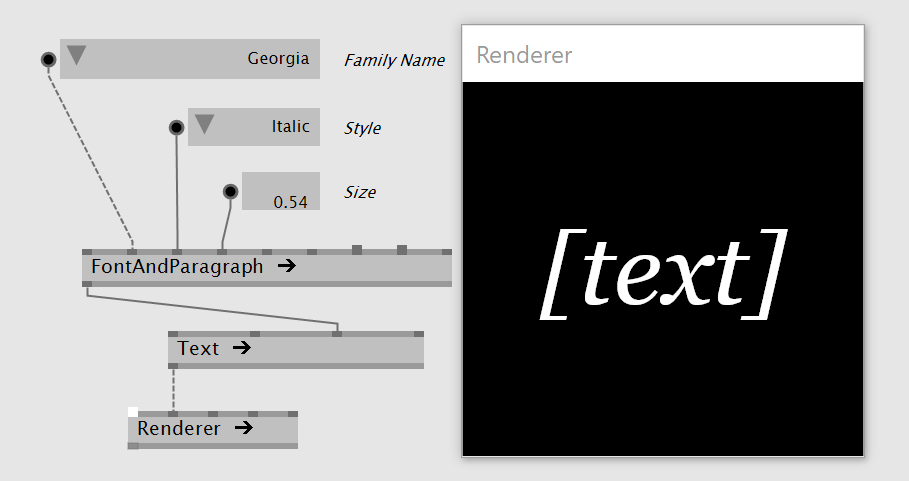Click the rendered [text] in Renderer window
909x481 pixels.
664,274
